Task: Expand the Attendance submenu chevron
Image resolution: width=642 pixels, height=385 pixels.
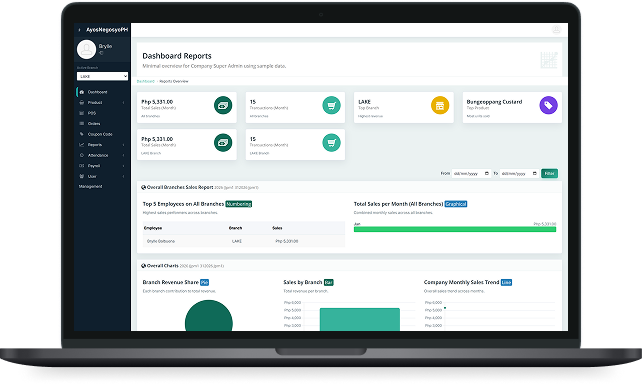Action: [x=123, y=155]
